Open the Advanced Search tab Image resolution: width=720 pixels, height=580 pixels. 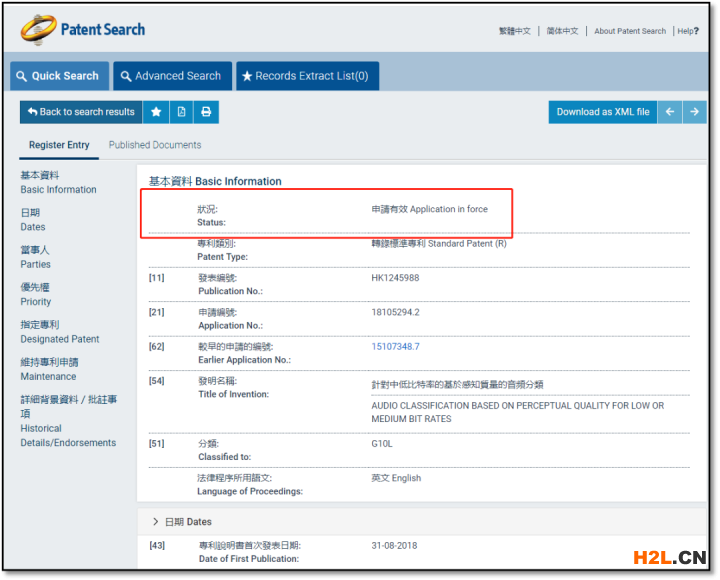pyautogui.click(x=170, y=76)
